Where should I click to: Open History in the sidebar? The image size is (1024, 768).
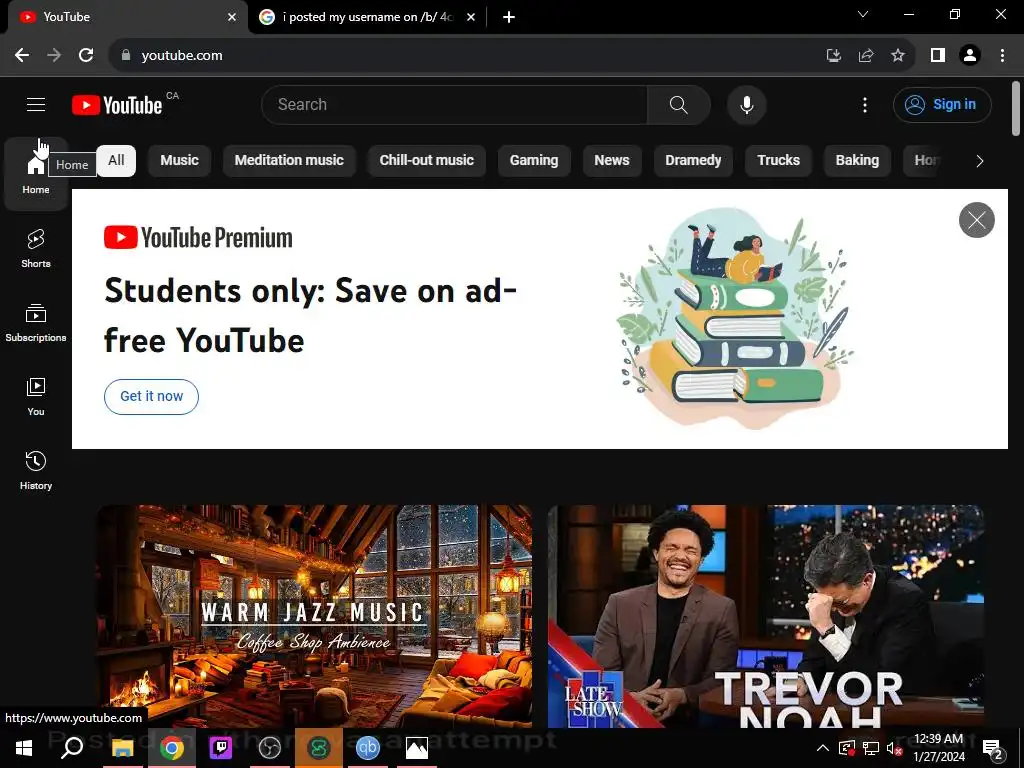coord(36,470)
